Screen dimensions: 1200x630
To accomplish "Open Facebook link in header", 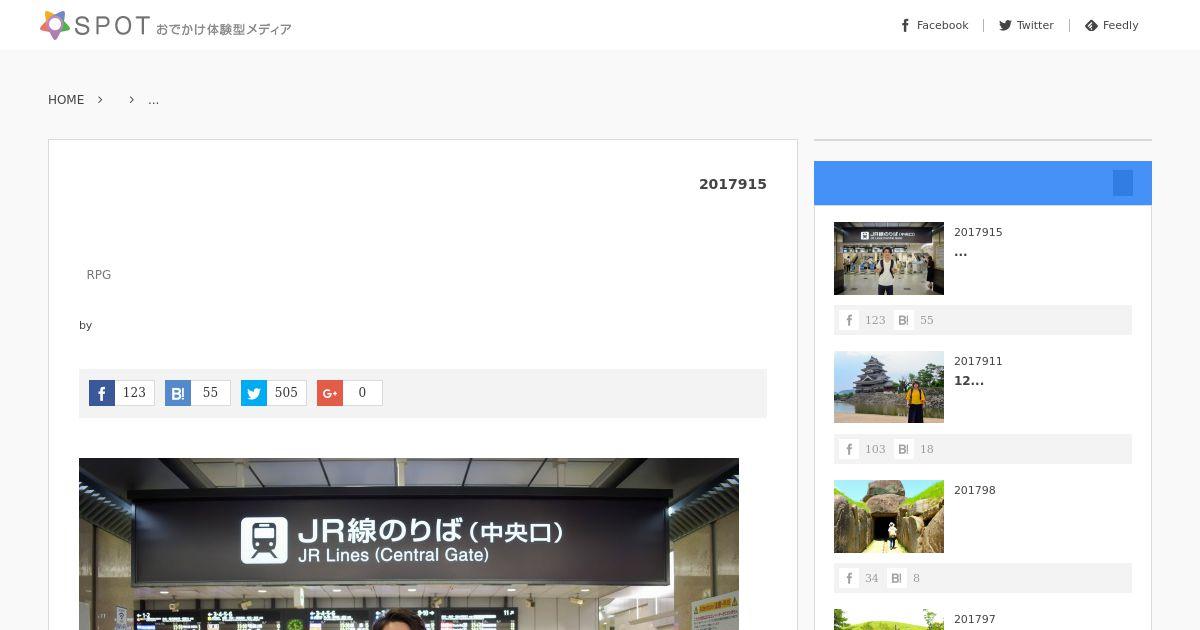I will click(935, 25).
